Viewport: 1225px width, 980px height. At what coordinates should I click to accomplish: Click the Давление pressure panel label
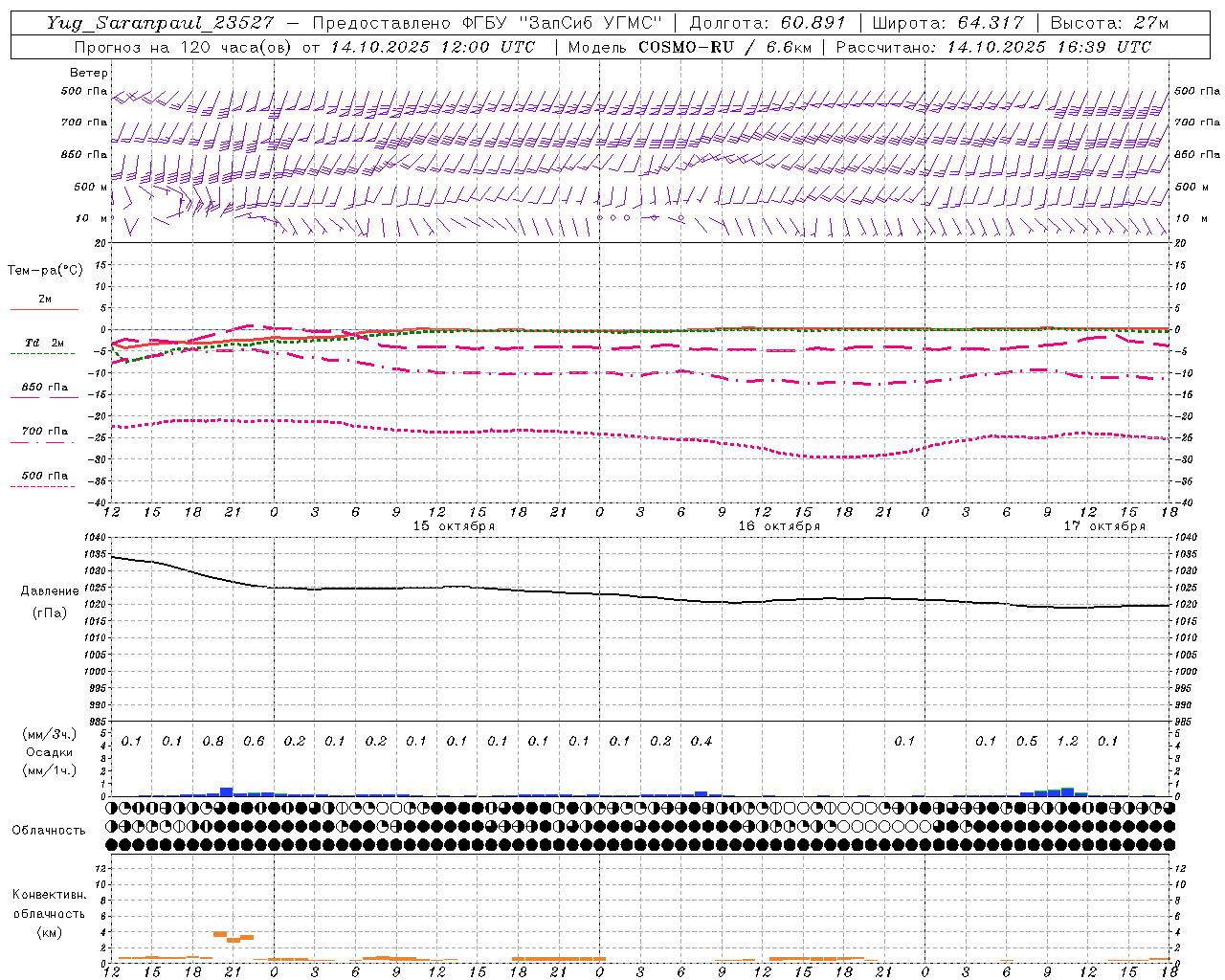click(x=50, y=591)
